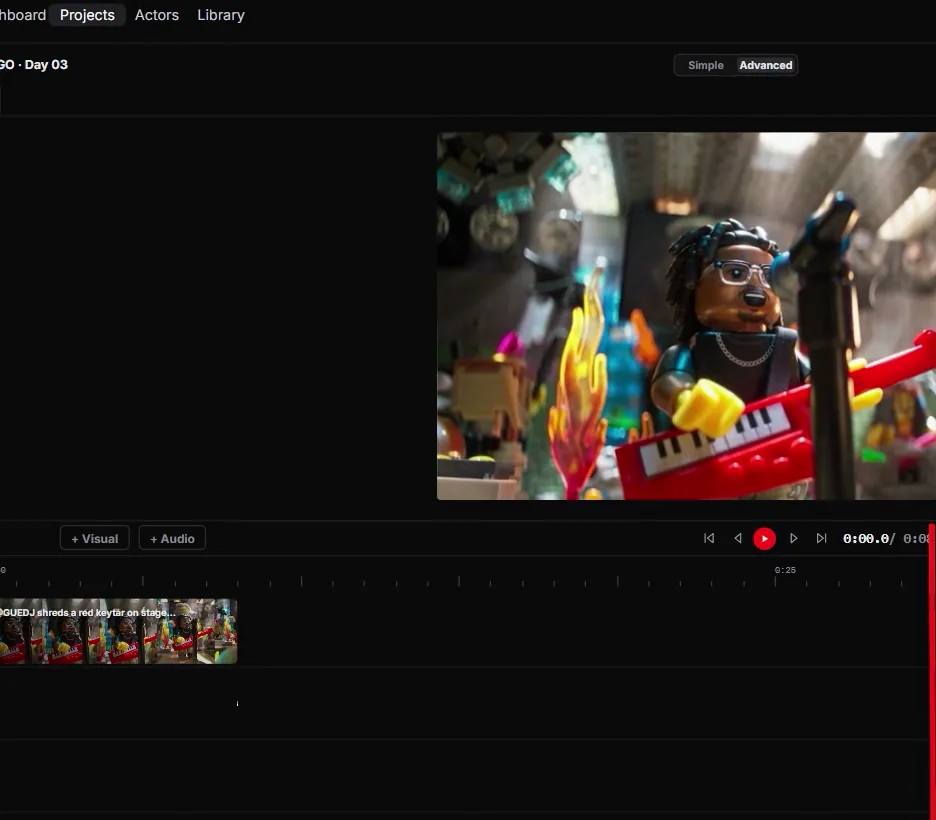Switch to Simple mode

coord(706,66)
